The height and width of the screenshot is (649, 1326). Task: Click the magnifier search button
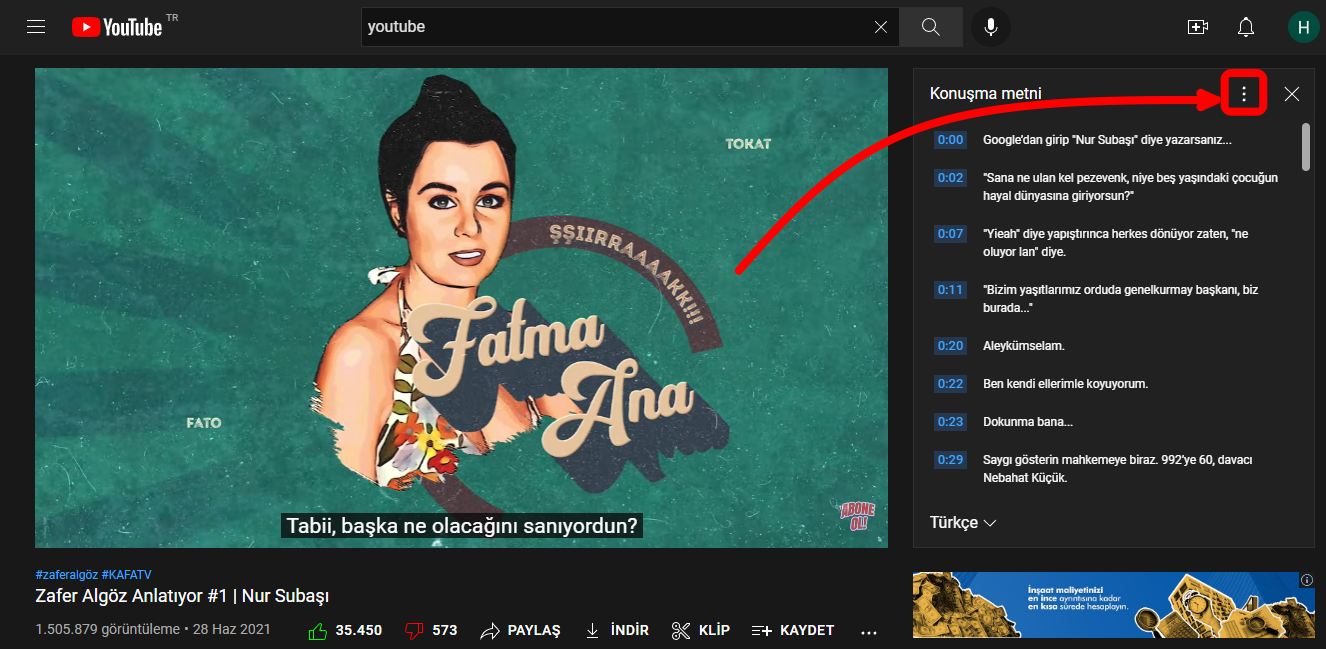click(x=931, y=27)
